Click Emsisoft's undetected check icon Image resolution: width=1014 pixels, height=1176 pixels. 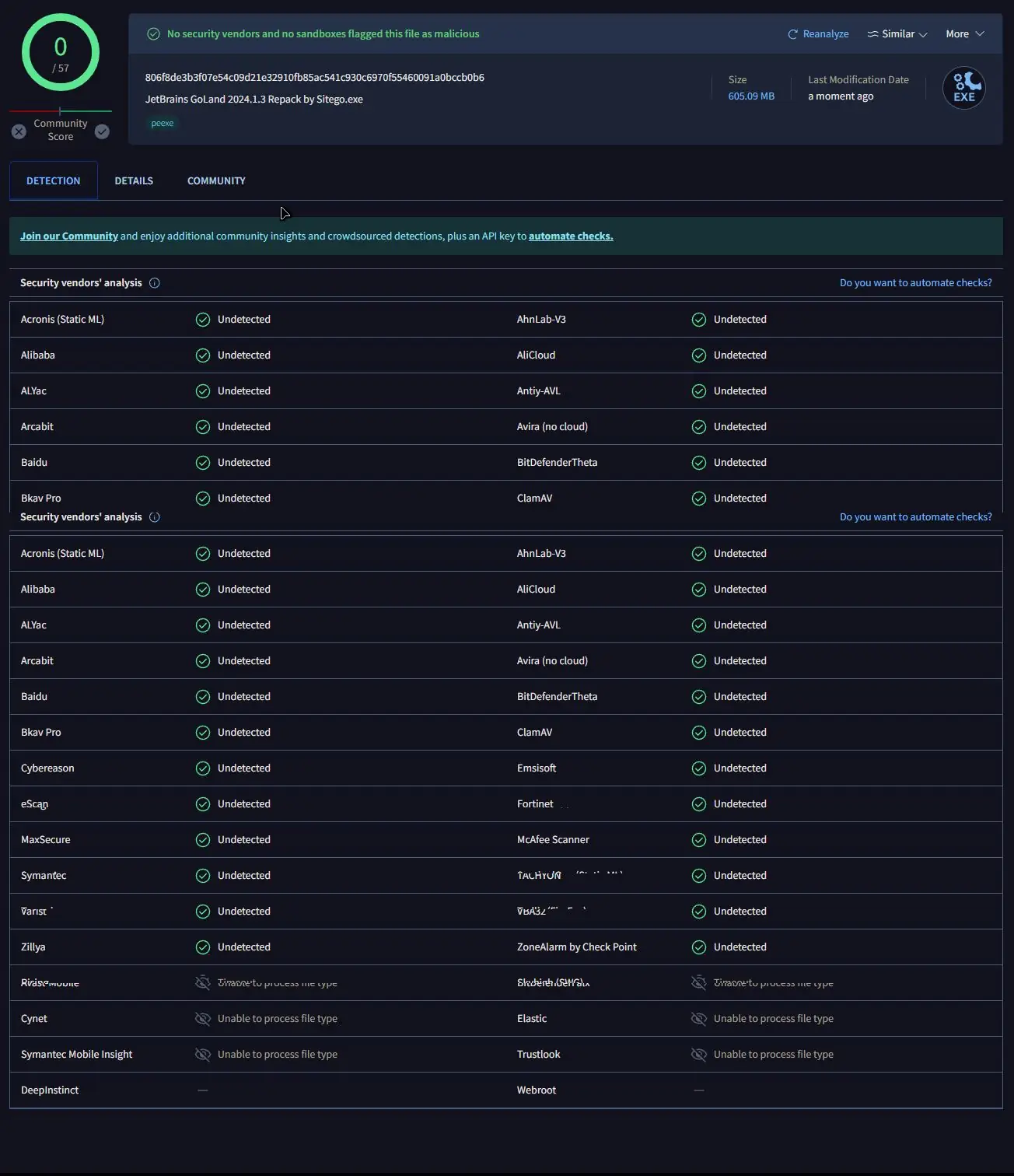699,768
